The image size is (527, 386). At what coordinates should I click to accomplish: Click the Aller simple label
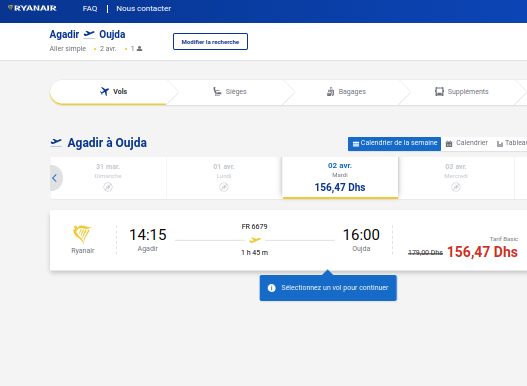pos(68,49)
